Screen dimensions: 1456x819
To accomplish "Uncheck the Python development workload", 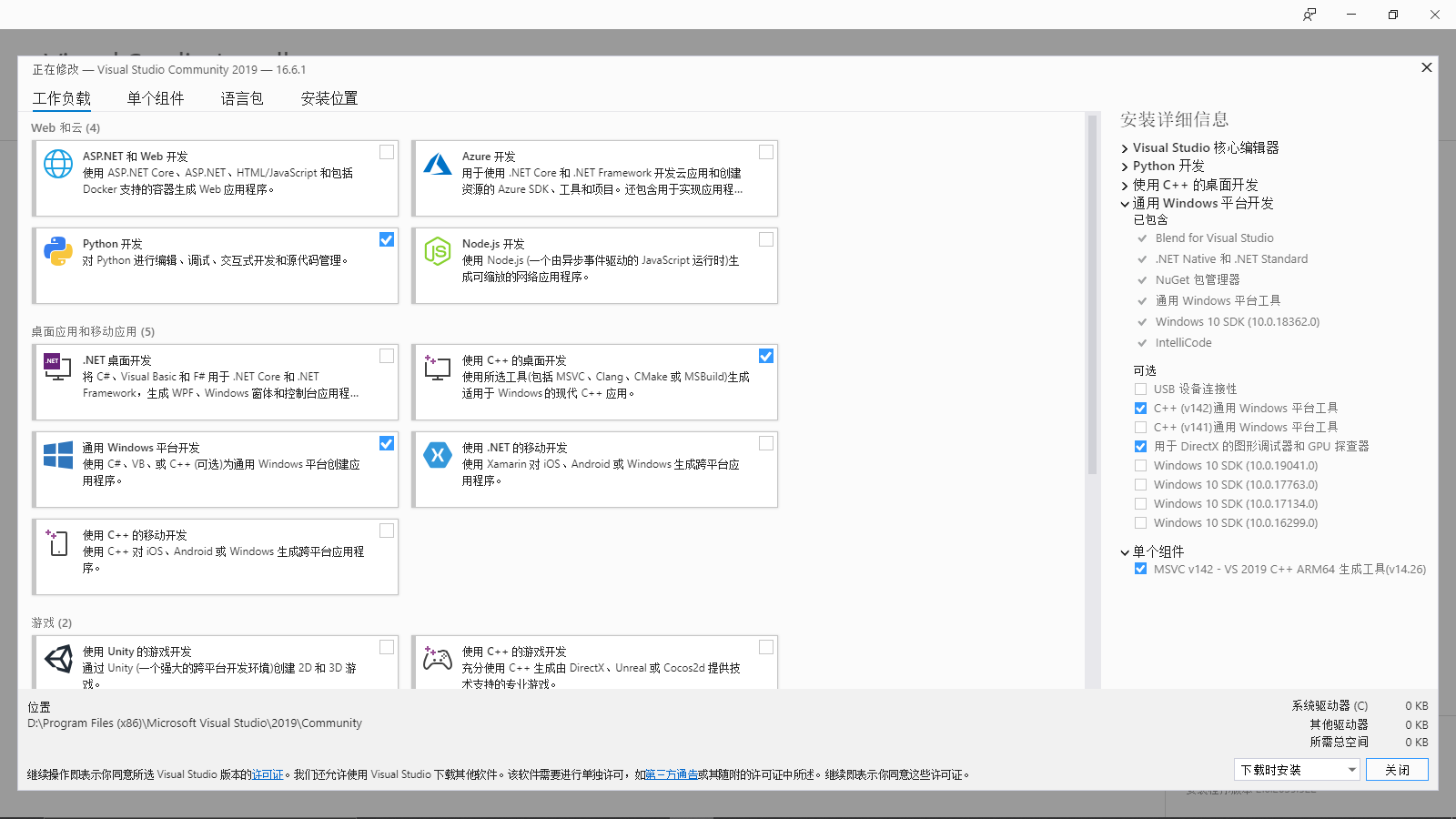I will [387, 239].
